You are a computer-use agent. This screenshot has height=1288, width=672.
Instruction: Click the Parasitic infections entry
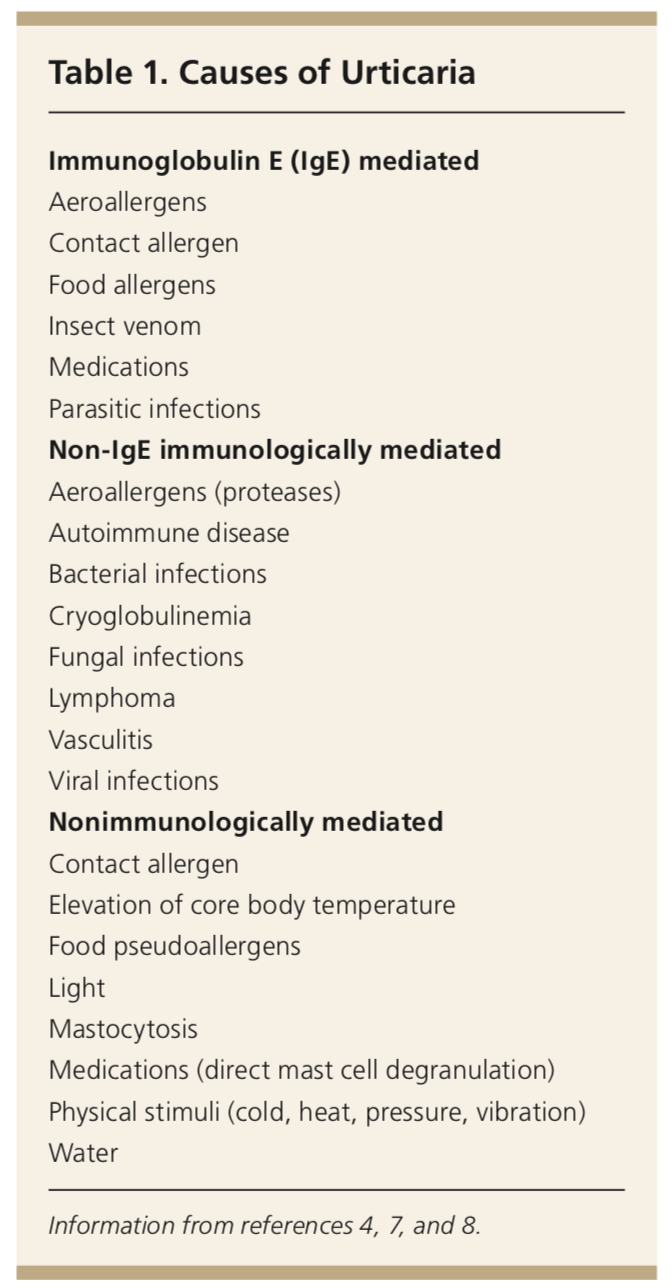pos(155,408)
